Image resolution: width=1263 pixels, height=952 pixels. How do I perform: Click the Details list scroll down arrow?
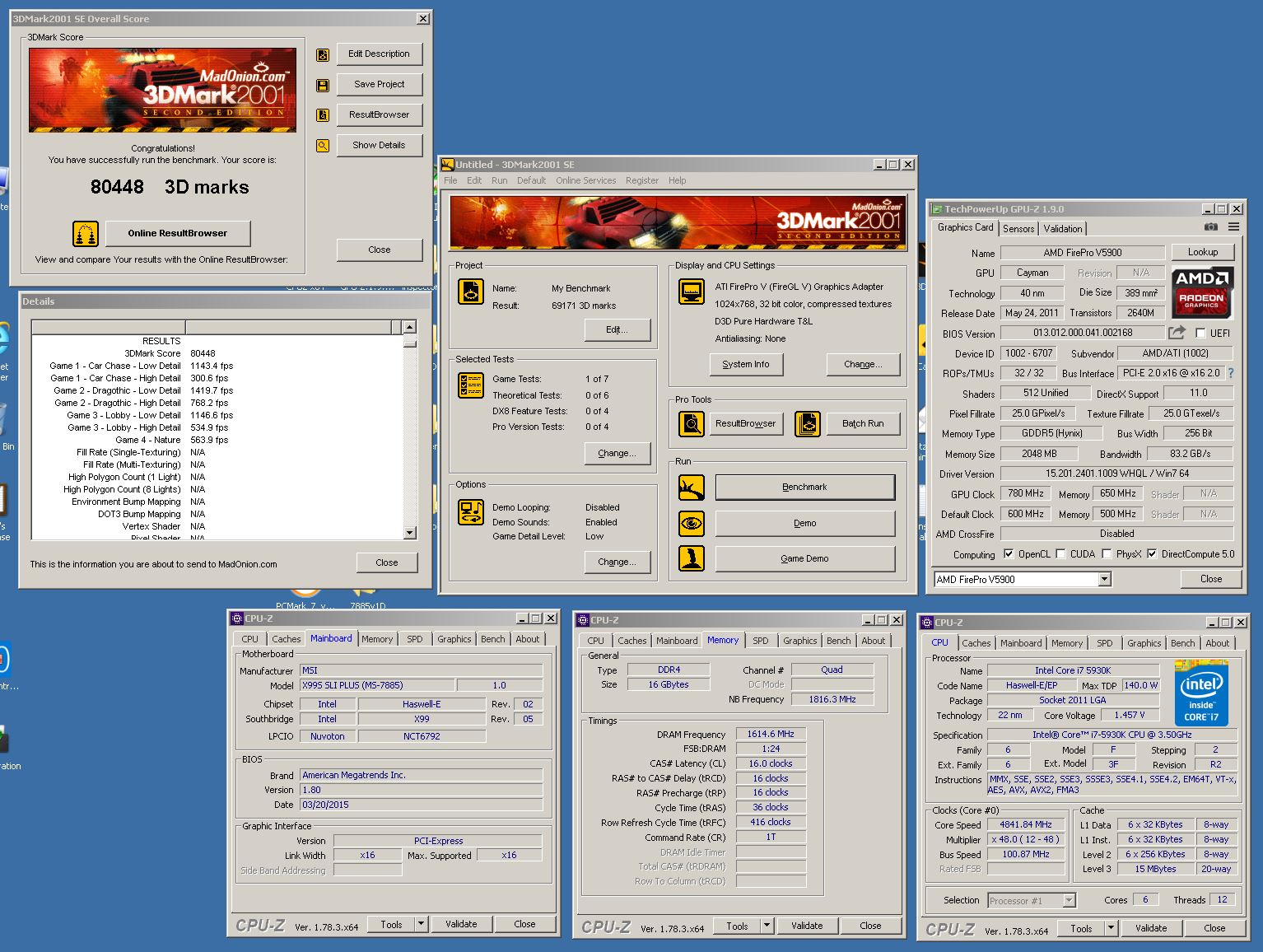[x=410, y=533]
